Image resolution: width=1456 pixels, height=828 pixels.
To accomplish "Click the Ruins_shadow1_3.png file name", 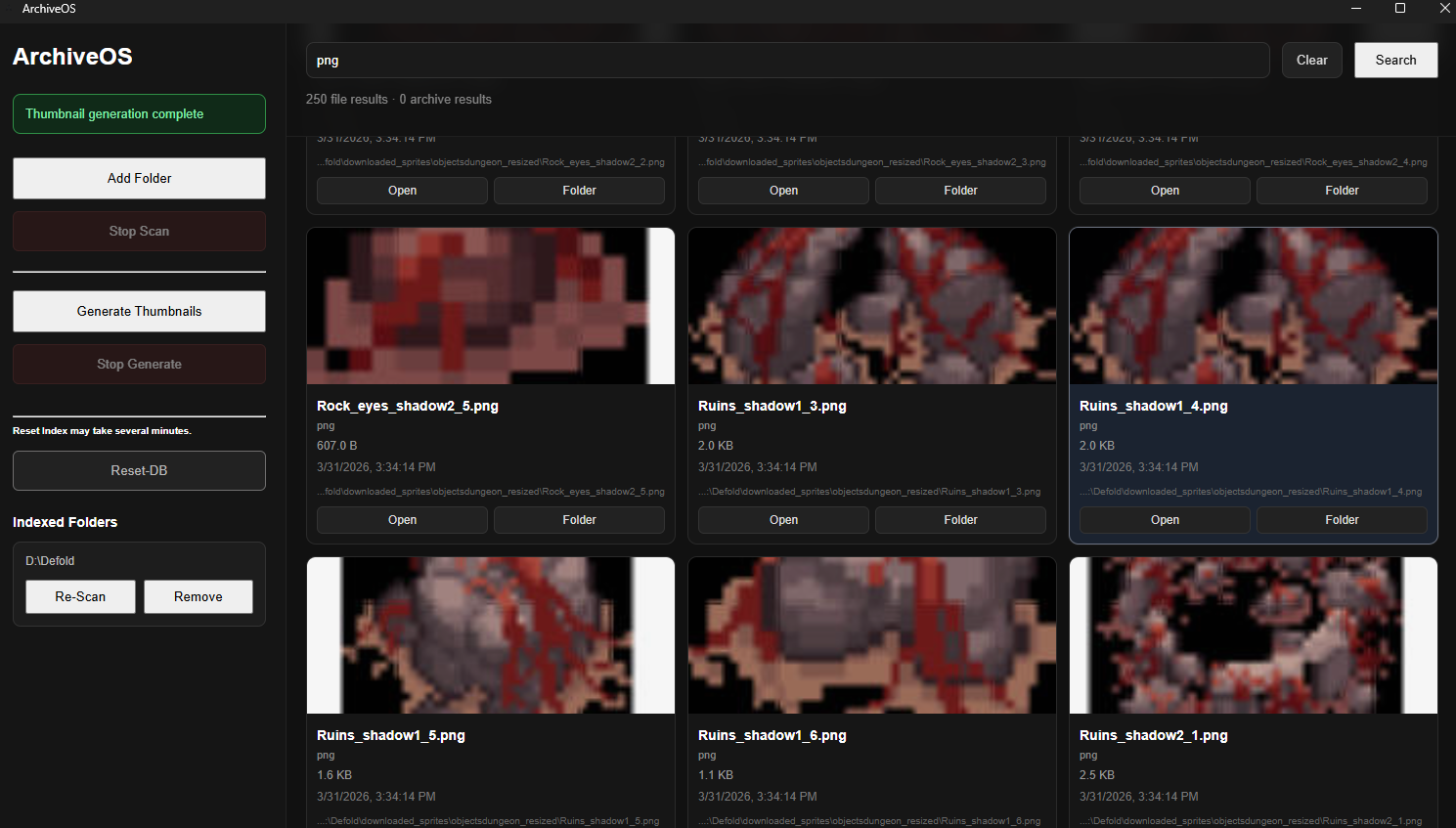I will [772, 406].
